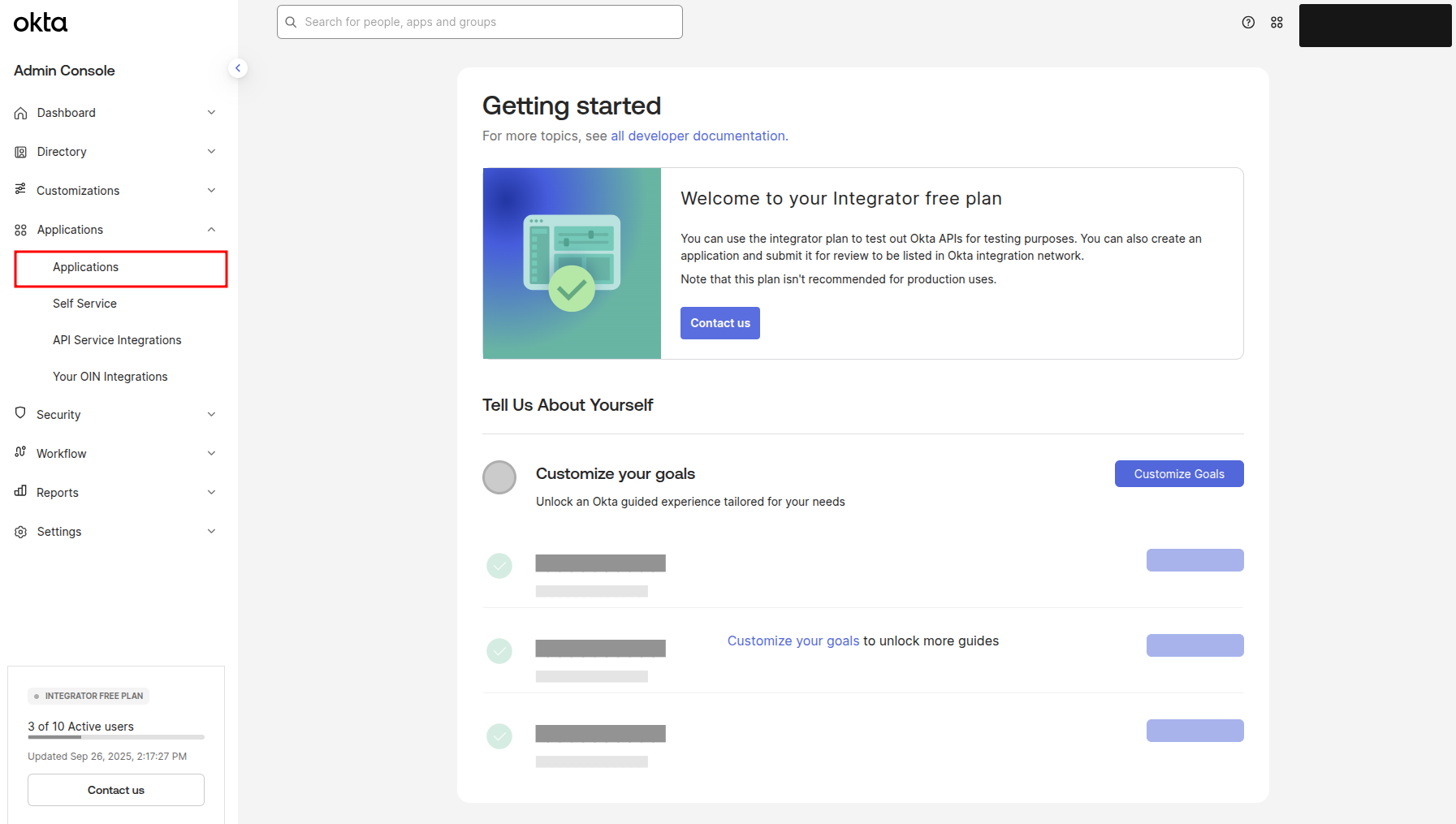Open Your OIN Integrations

tap(110, 377)
